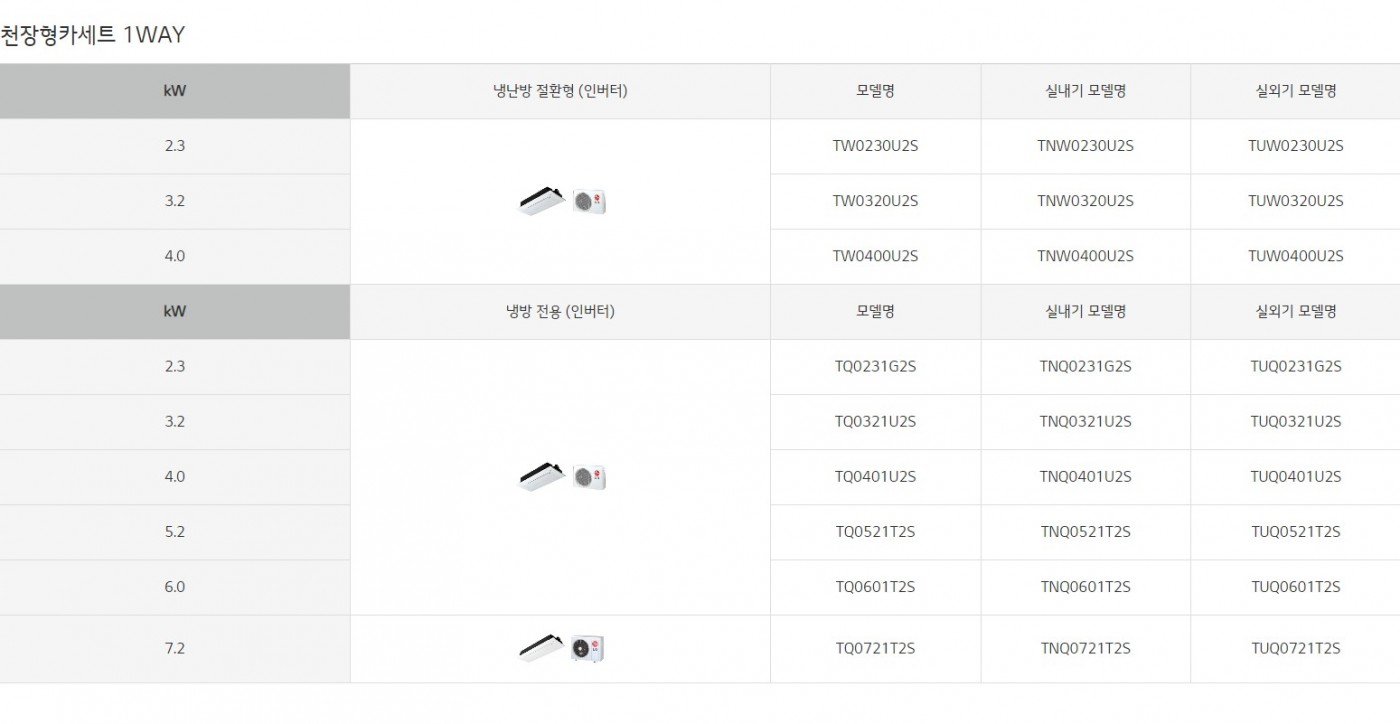Click indoor unit model TNQ0601T2S

(1085, 586)
